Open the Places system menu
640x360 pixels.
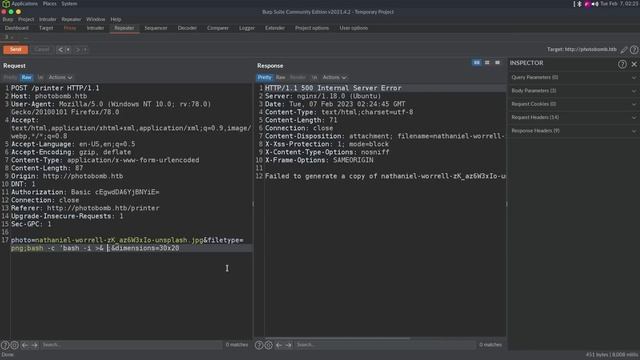point(49,4)
